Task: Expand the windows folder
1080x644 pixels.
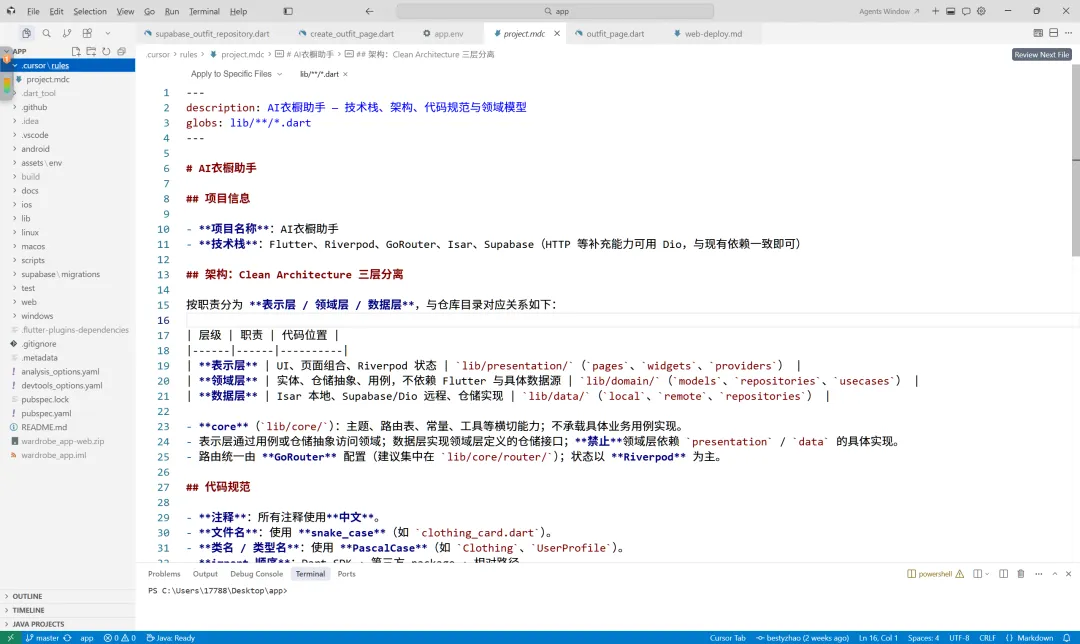Action: (x=68, y=316)
